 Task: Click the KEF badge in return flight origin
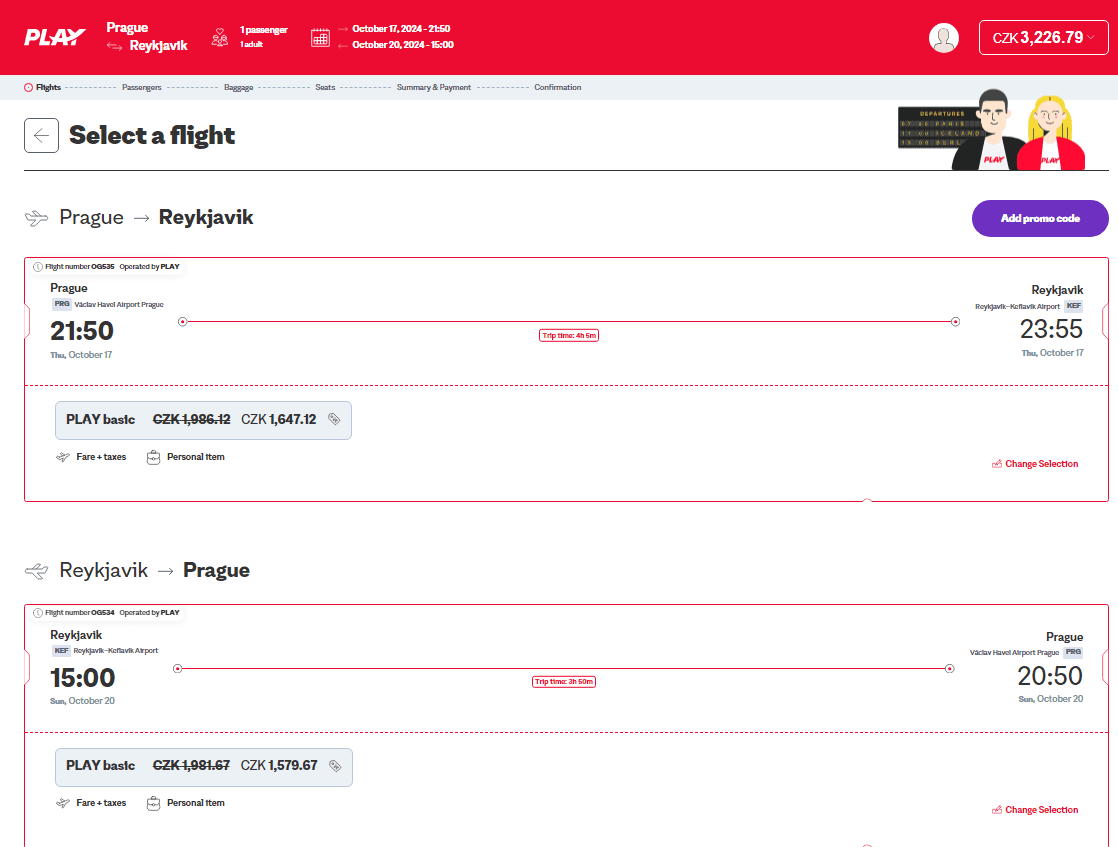tap(61, 651)
